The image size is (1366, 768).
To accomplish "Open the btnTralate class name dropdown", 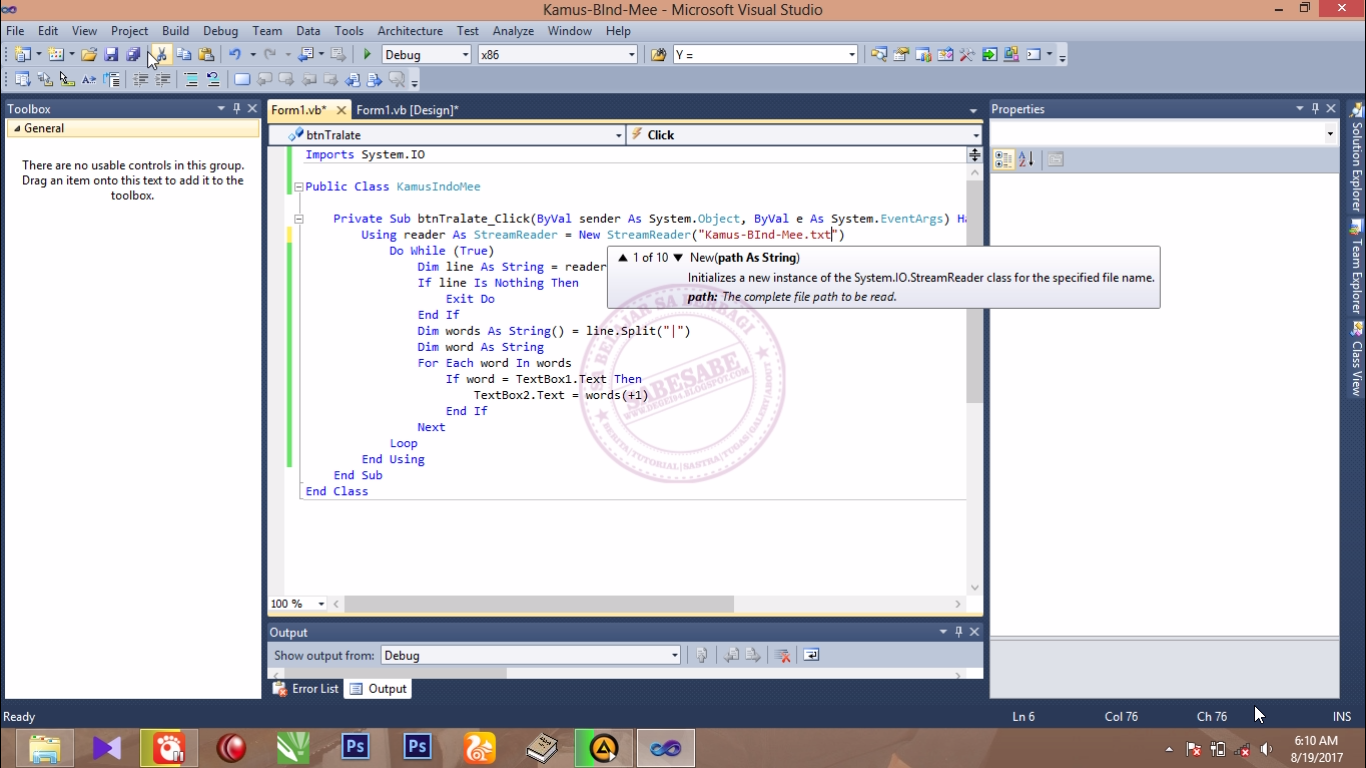I will [620, 135].
